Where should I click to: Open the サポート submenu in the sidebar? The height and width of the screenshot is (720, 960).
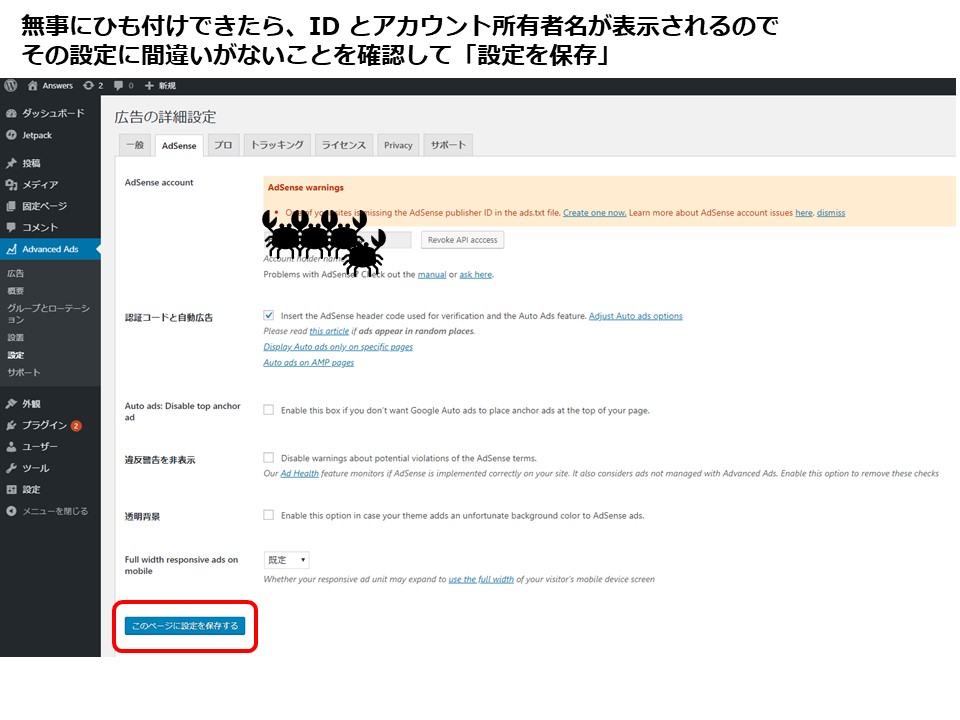[24, 372]
